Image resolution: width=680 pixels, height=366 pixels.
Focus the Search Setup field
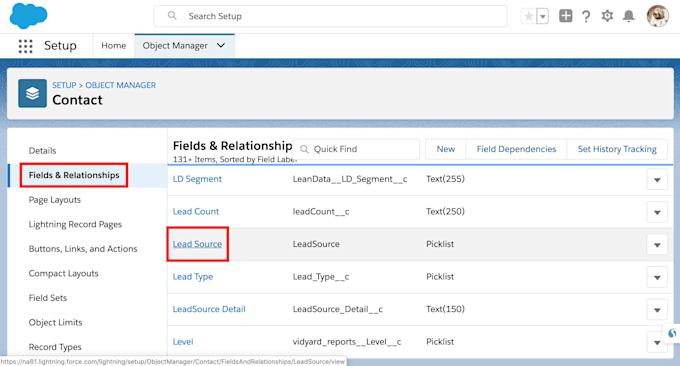pos(330,16)
